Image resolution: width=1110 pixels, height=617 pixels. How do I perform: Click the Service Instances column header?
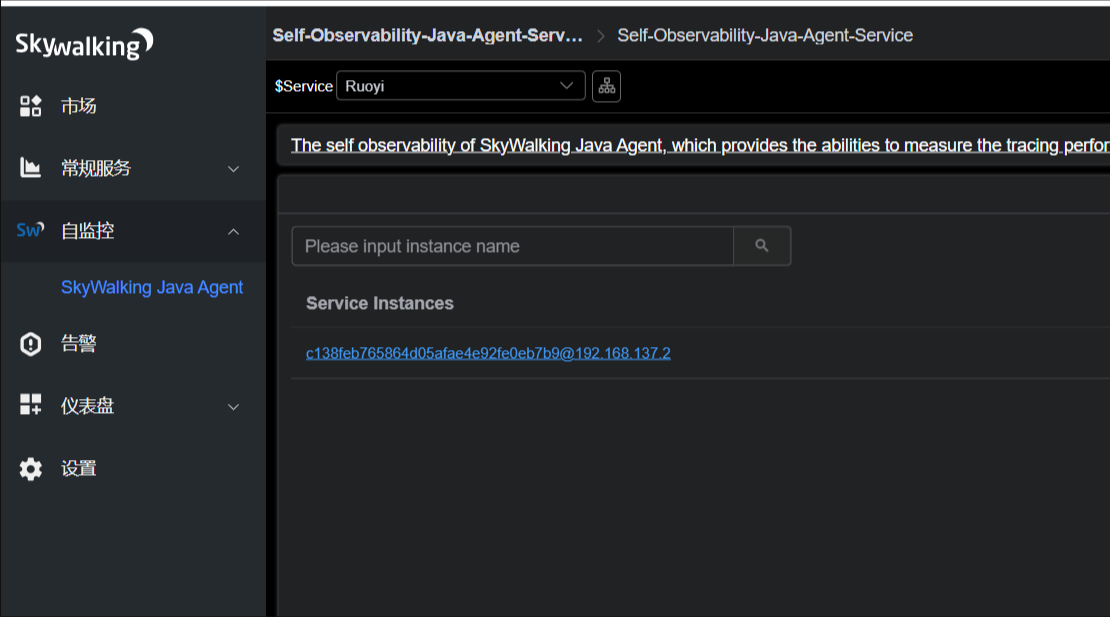[379, 303]
